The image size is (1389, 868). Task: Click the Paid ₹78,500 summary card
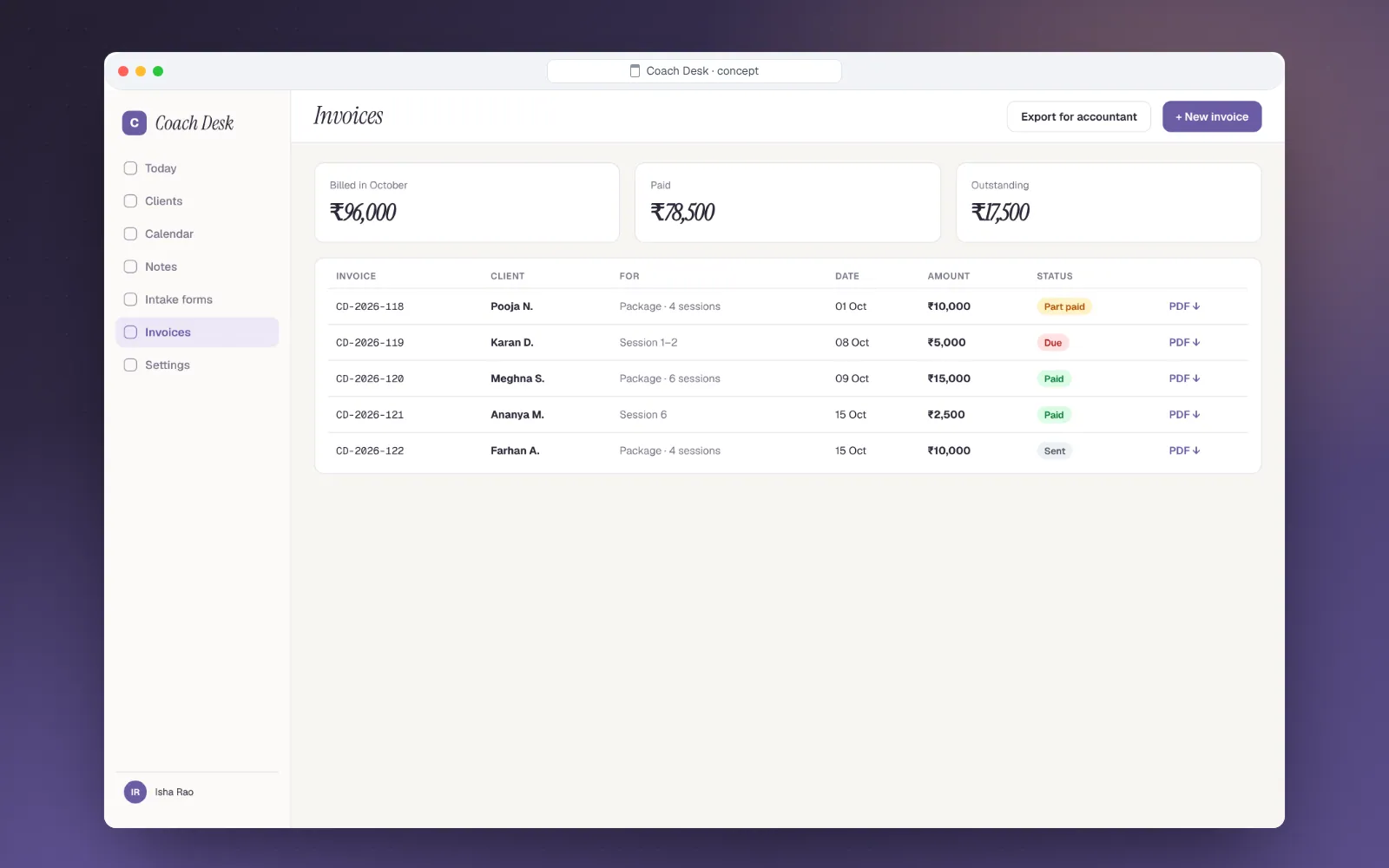787,202
